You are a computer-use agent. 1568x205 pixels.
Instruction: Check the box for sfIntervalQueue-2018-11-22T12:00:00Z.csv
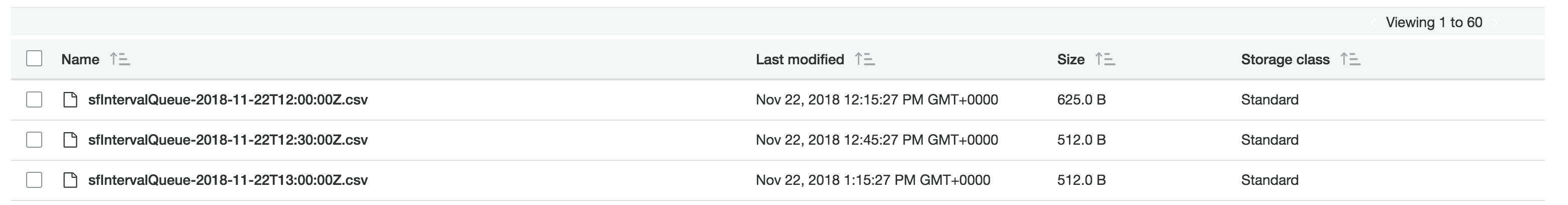pos(34,99)
